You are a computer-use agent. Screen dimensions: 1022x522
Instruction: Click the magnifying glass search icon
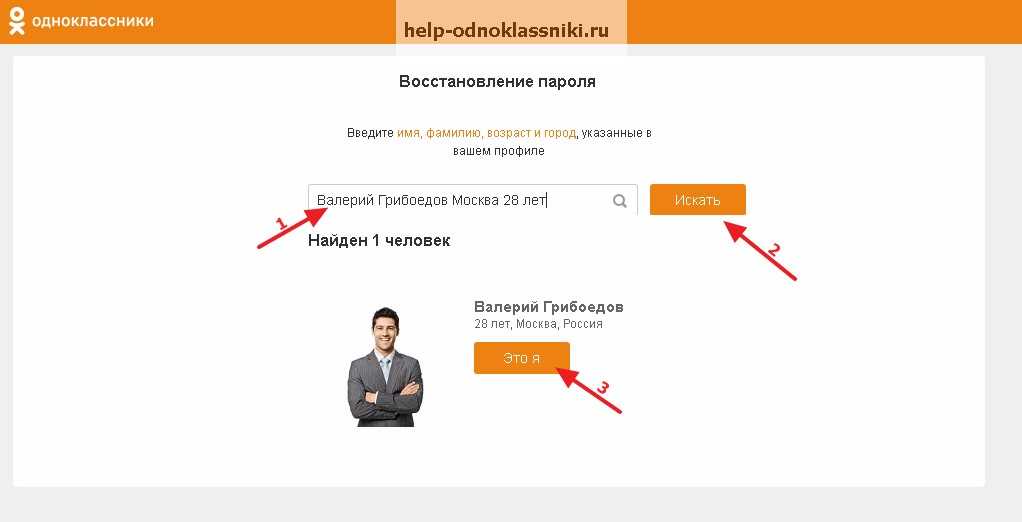point(620,201)
